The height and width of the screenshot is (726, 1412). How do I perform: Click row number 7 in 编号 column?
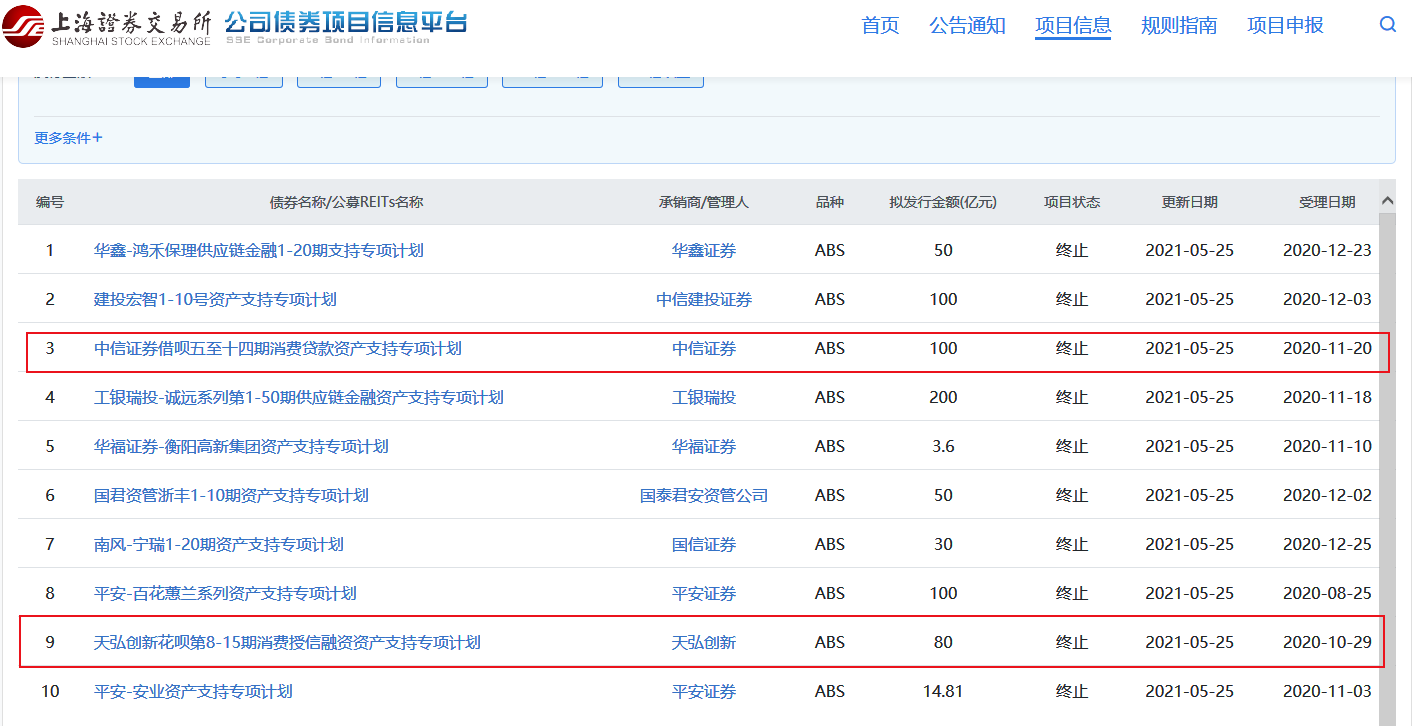coord(50,544)
